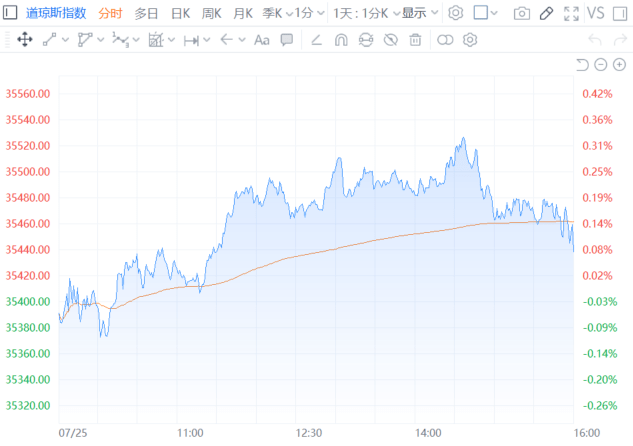Enter fullscreen chart mode
Viewport: 633px width, 446px height.
[571, 13]
